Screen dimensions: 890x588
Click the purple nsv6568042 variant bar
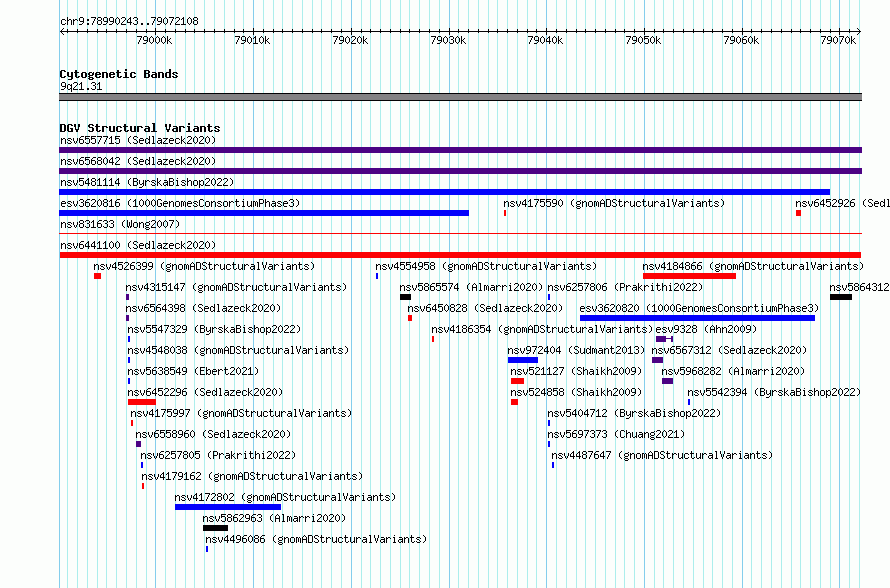click(460, 171)
